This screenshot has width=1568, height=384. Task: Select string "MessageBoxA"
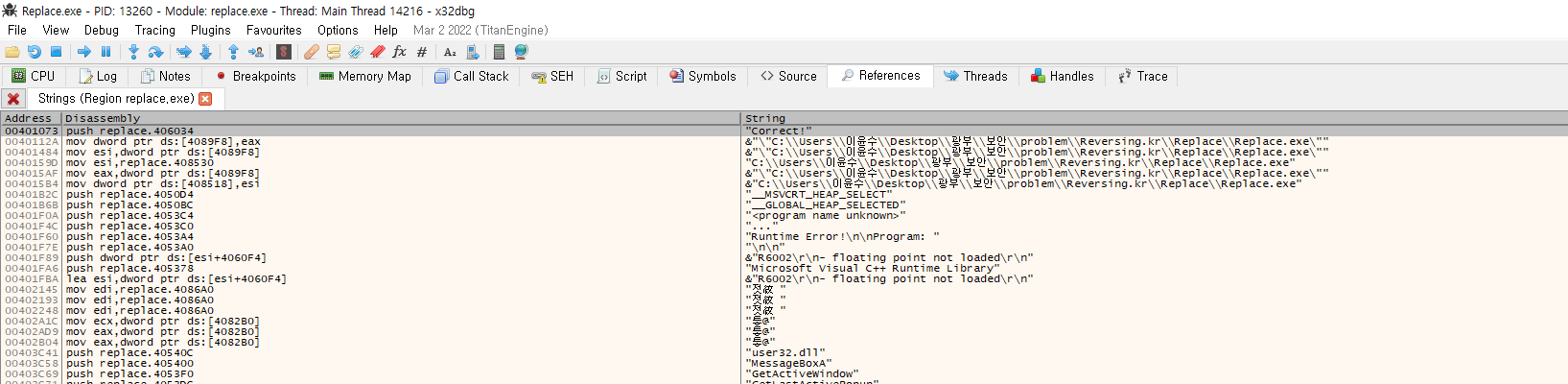coord(788,363)
